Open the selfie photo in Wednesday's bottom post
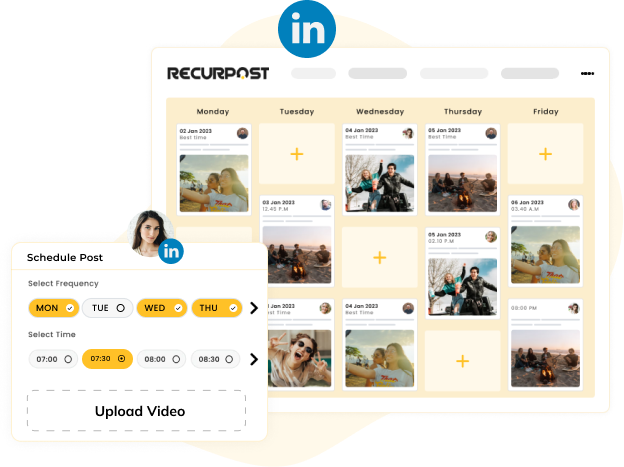 tap(380, 358)
